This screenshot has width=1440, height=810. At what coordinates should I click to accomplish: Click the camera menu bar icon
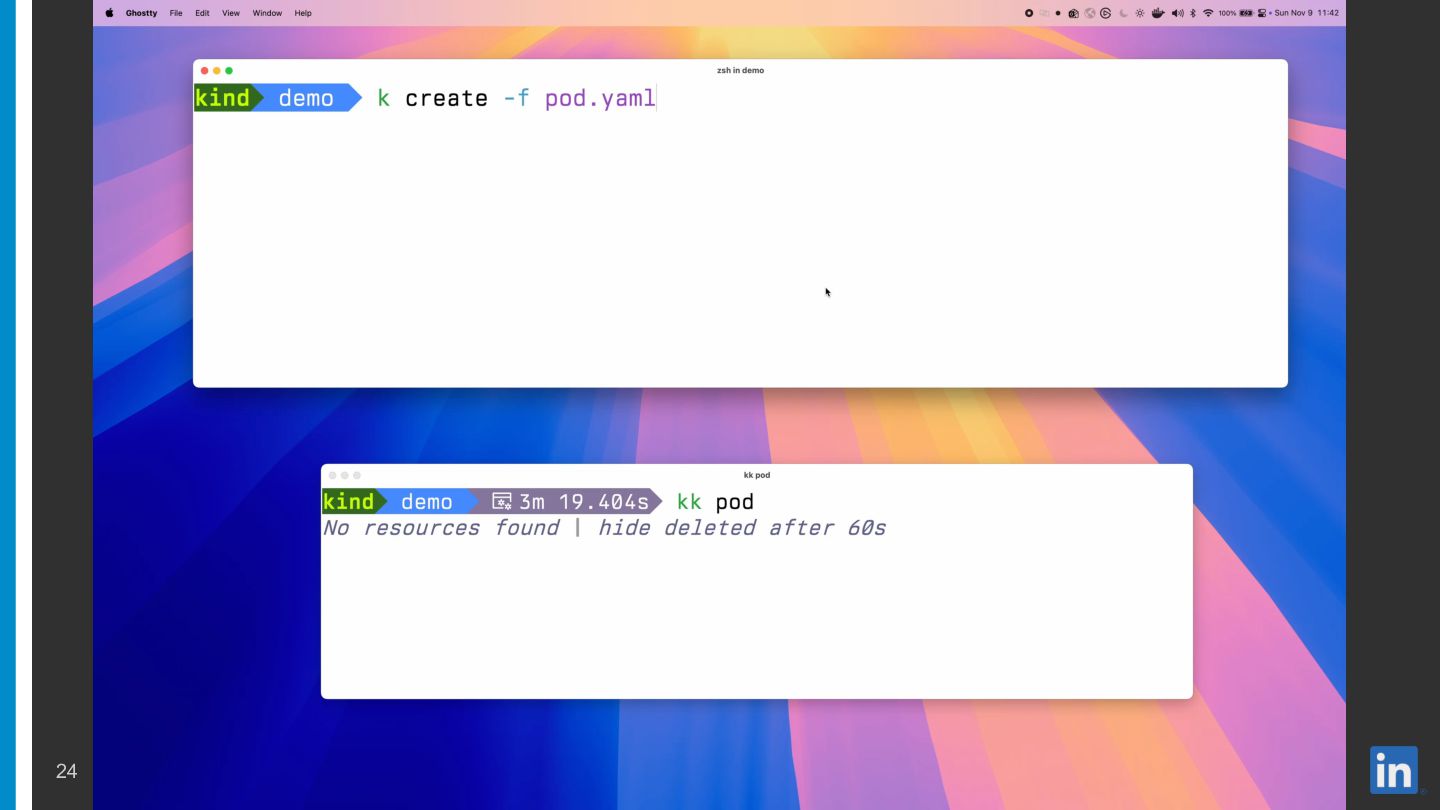point(1074,13)
